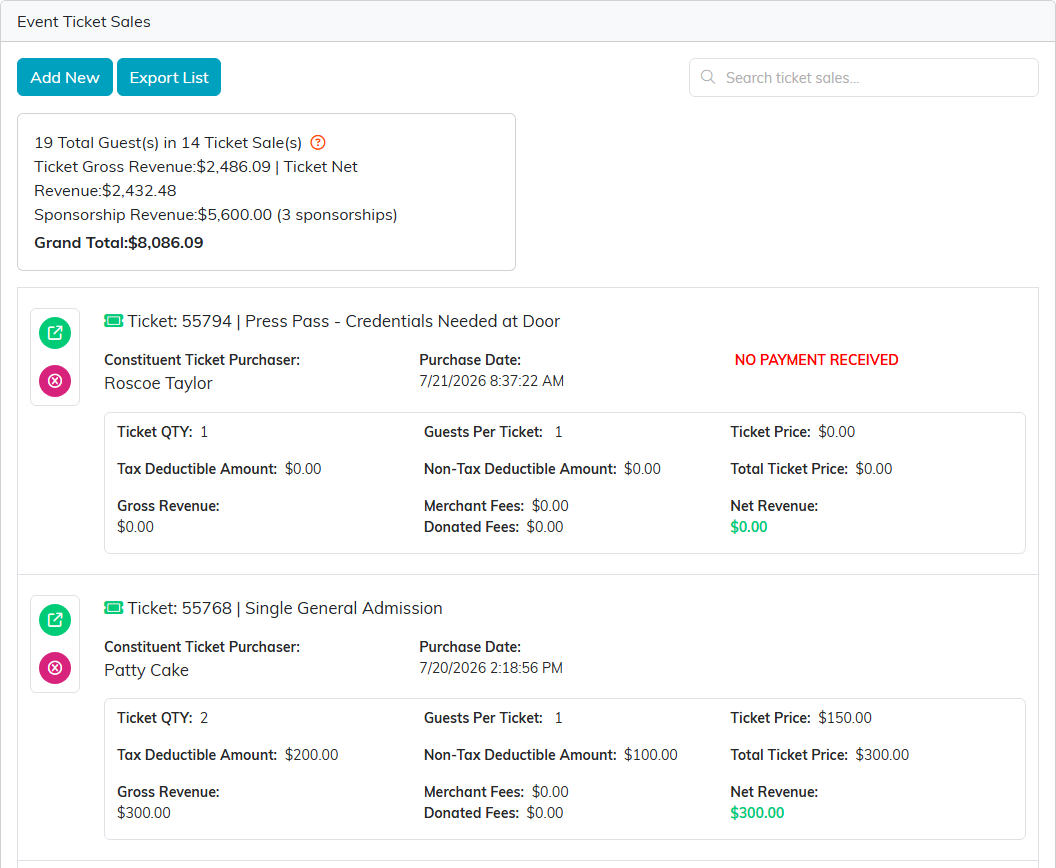The height and width of the screenshot is (868, 1056).
Task: Click the Event Ticket Sales header
Action: pos(84,22)
